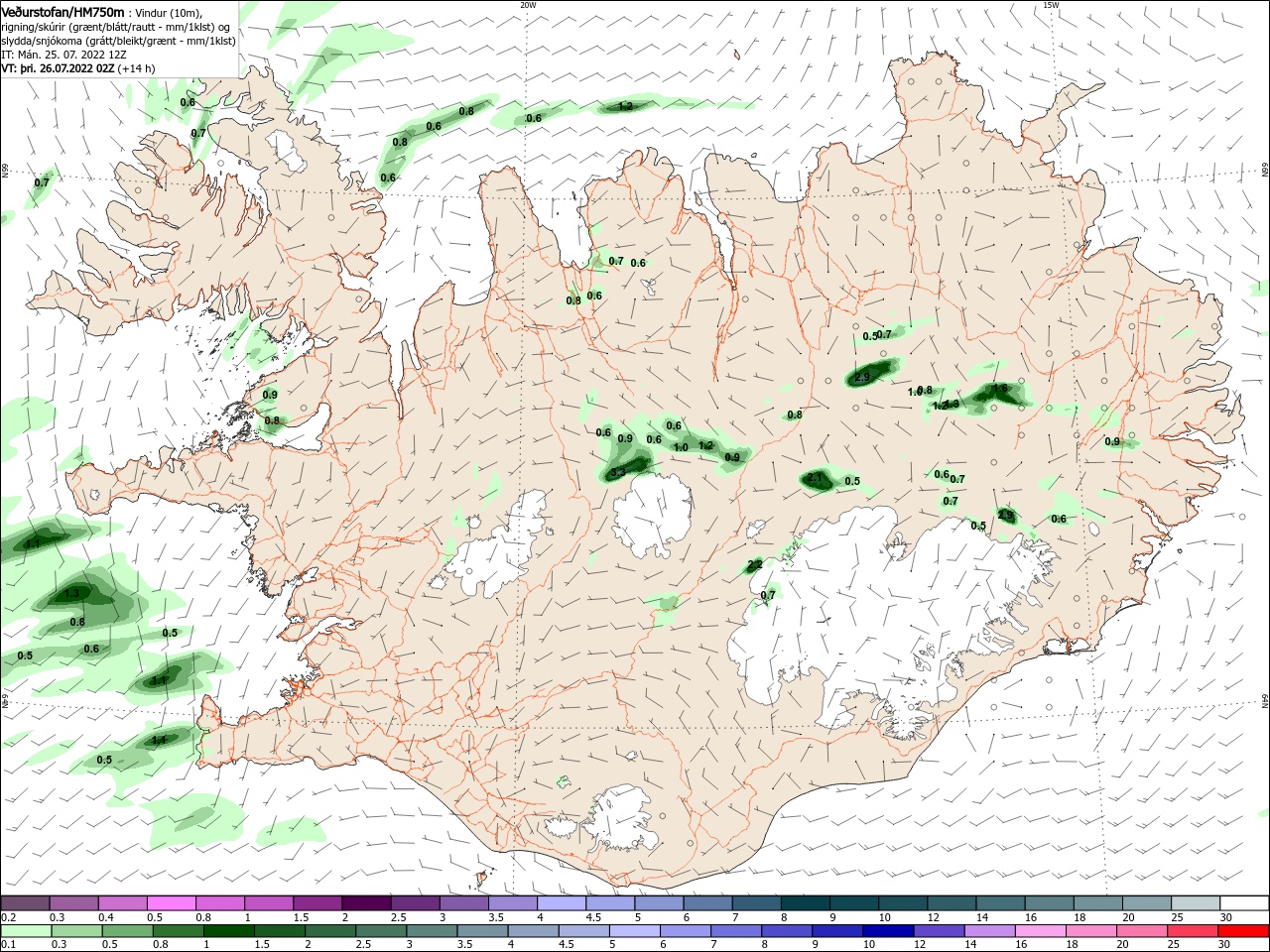The height and width of the screenshot is (952, 1270).
Task: Click the slydda/snjókoma legend description line
Action: point(118,41)
